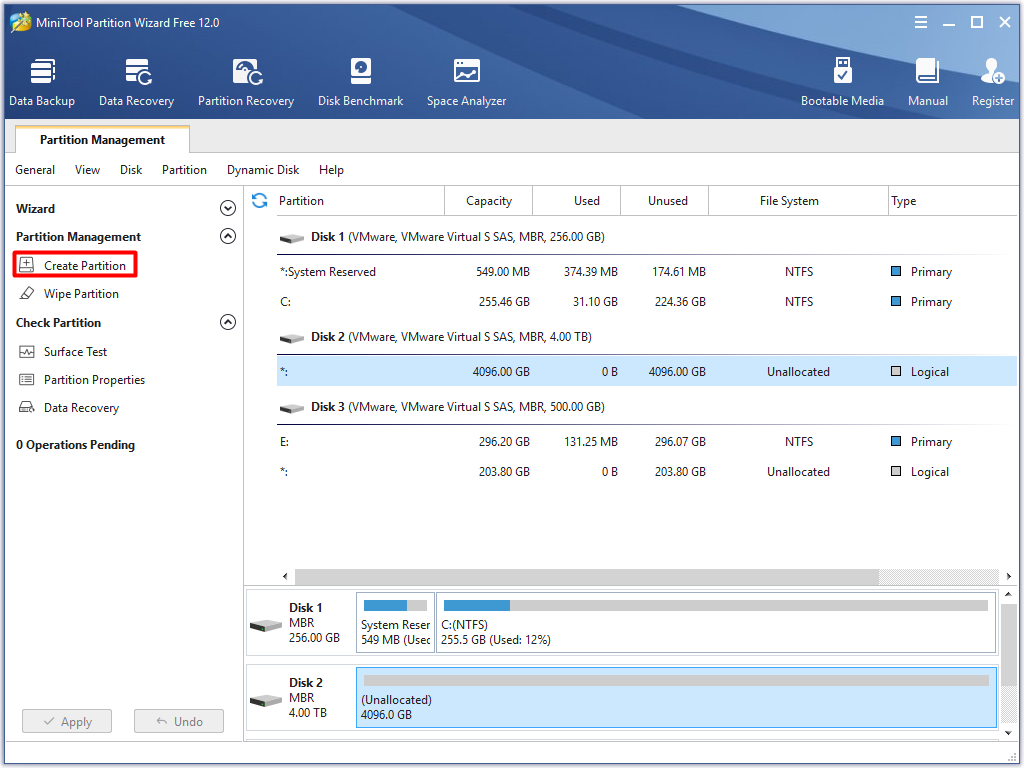The height and width of the screenshot is (768, 1025).
Task: Open the Disk menu
Action: click(131, 170)
